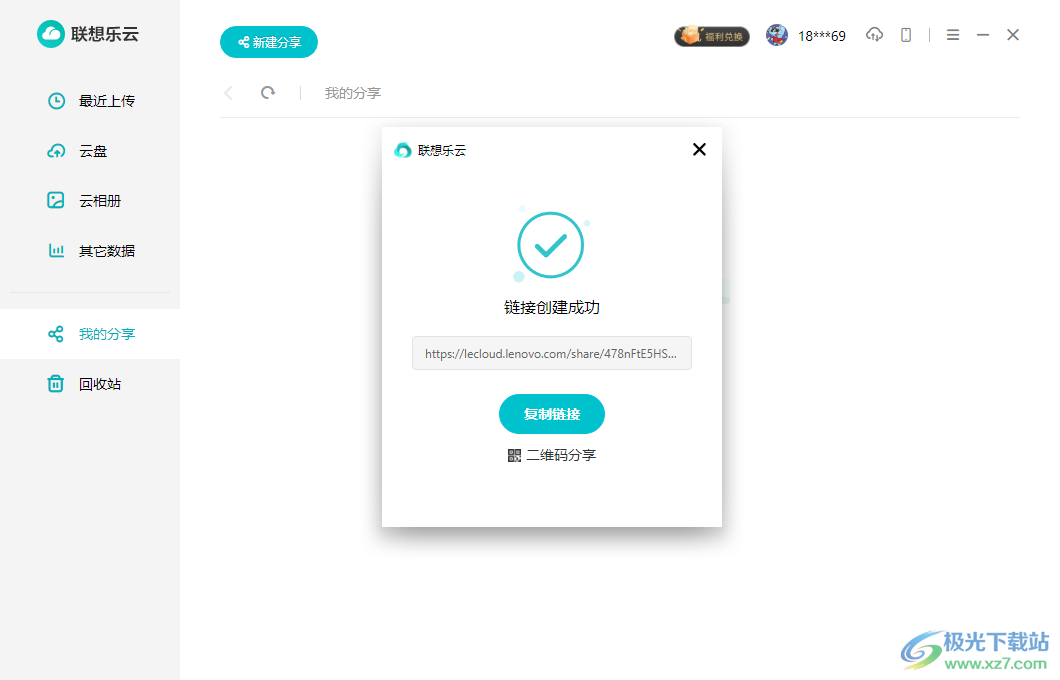Close the 链接创建成功 dialog
Viewport: 1060px width, 680px height.
coord(699,149)
